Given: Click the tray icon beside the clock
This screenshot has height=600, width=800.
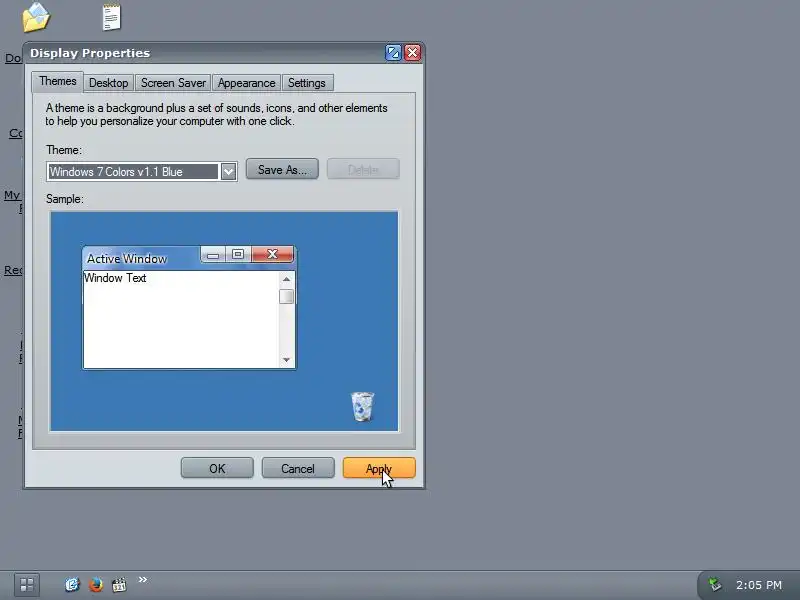Looking at the screenshot, I should [x=715, y=584].
